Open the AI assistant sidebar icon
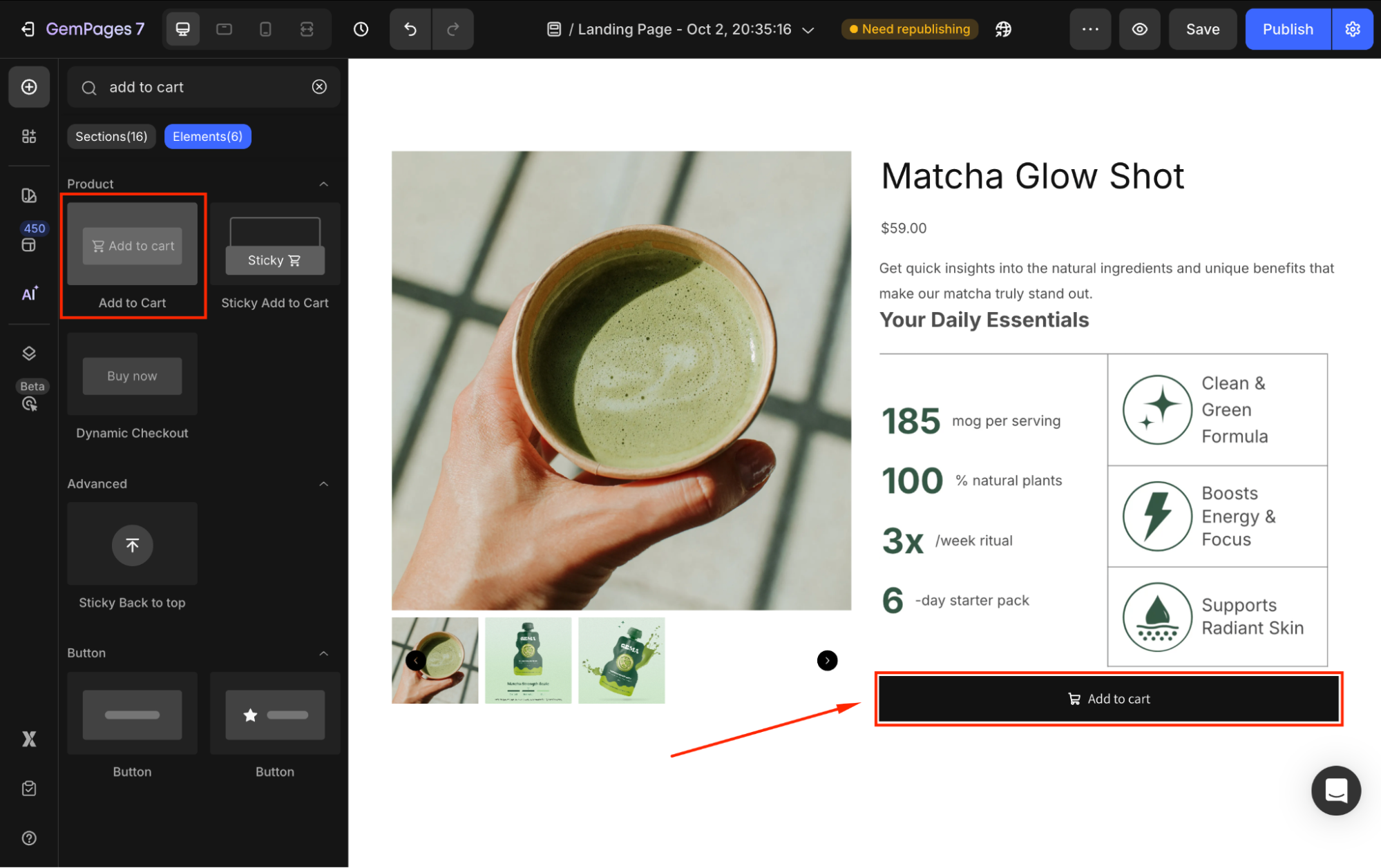The height and width of the screenshot is (868, 1381). [29, 294]
